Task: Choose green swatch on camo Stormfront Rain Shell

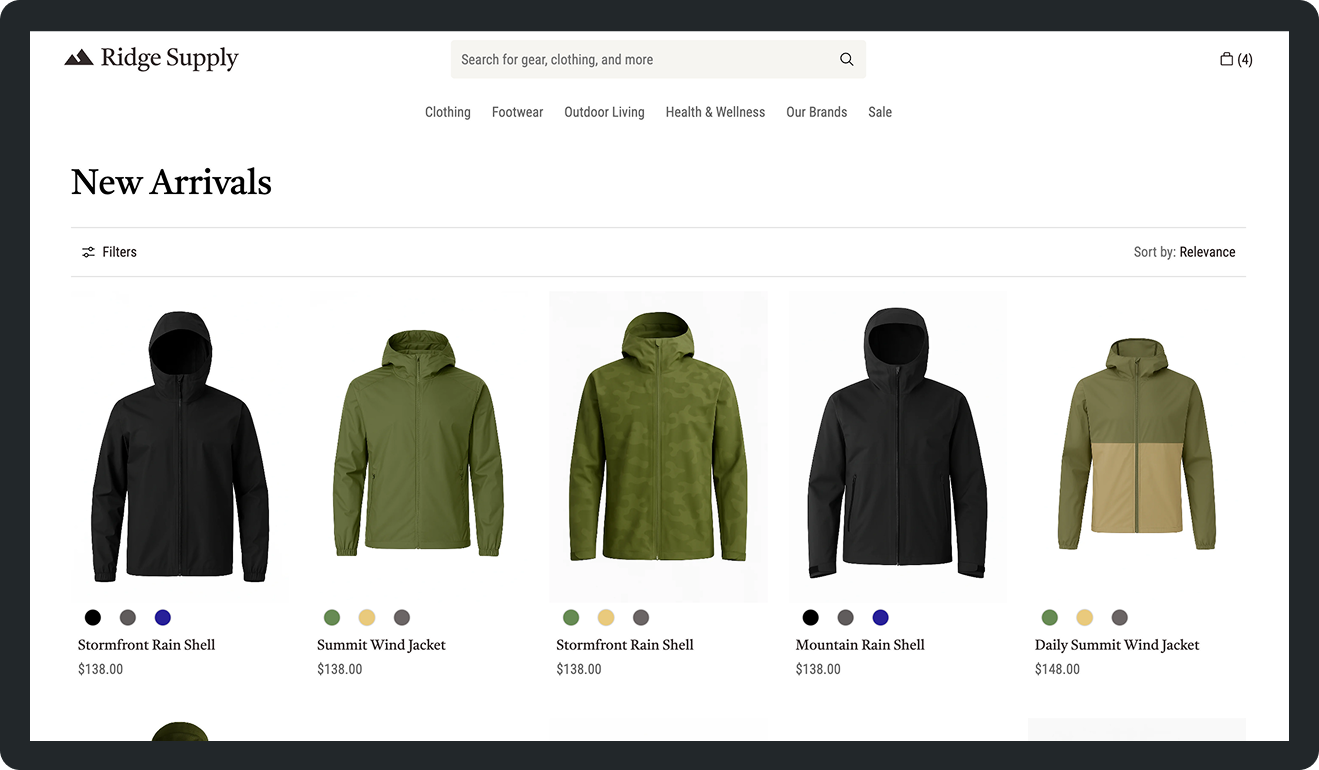Action: (x=571, y=617)
